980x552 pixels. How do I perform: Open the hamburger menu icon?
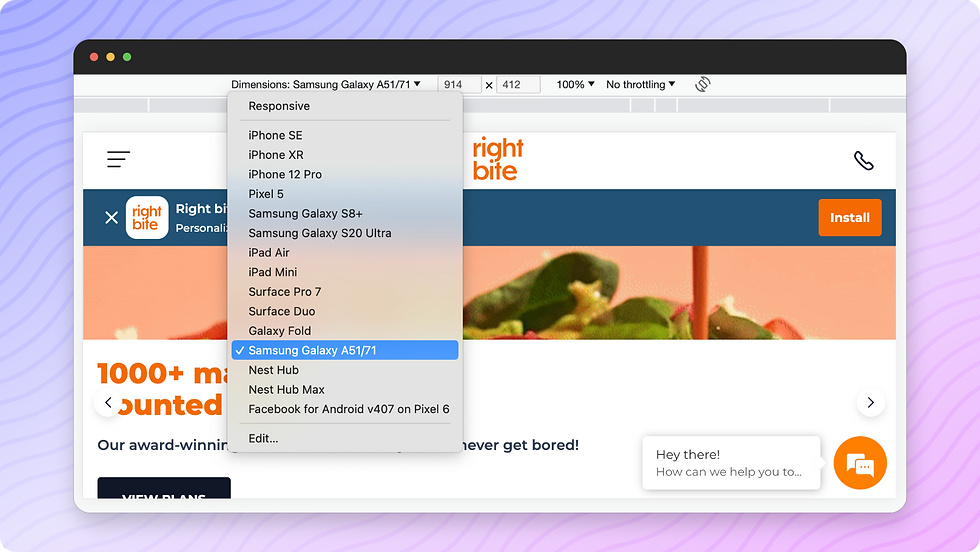118,159
